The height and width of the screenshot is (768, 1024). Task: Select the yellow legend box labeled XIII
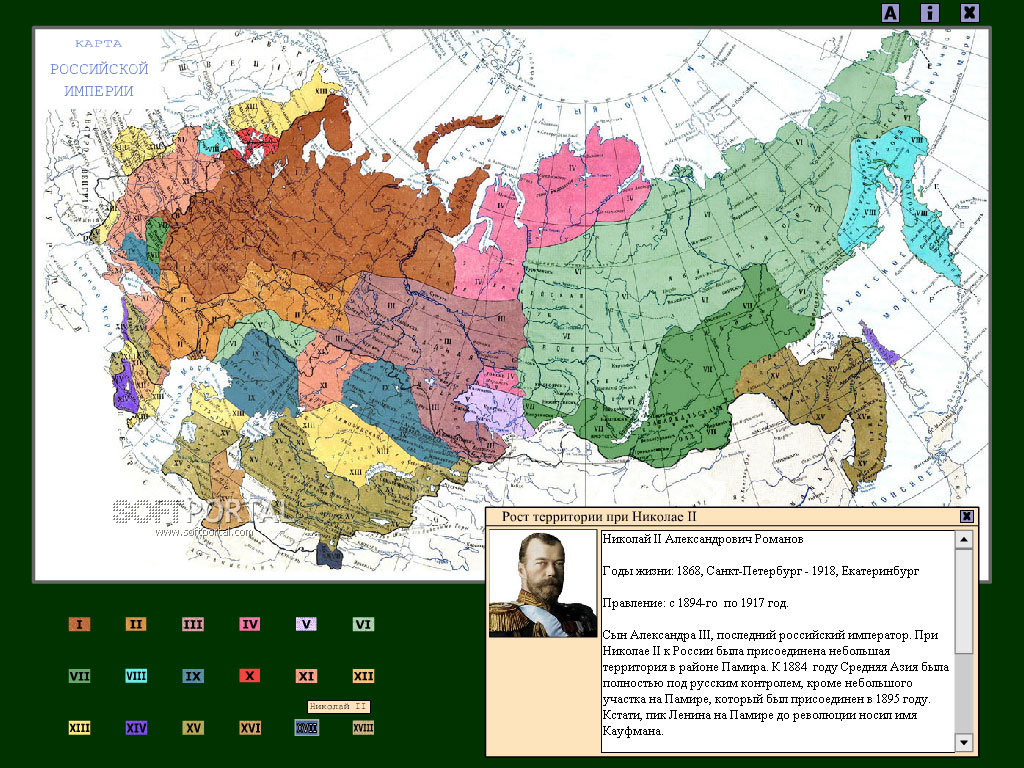(x=79, y=728)
